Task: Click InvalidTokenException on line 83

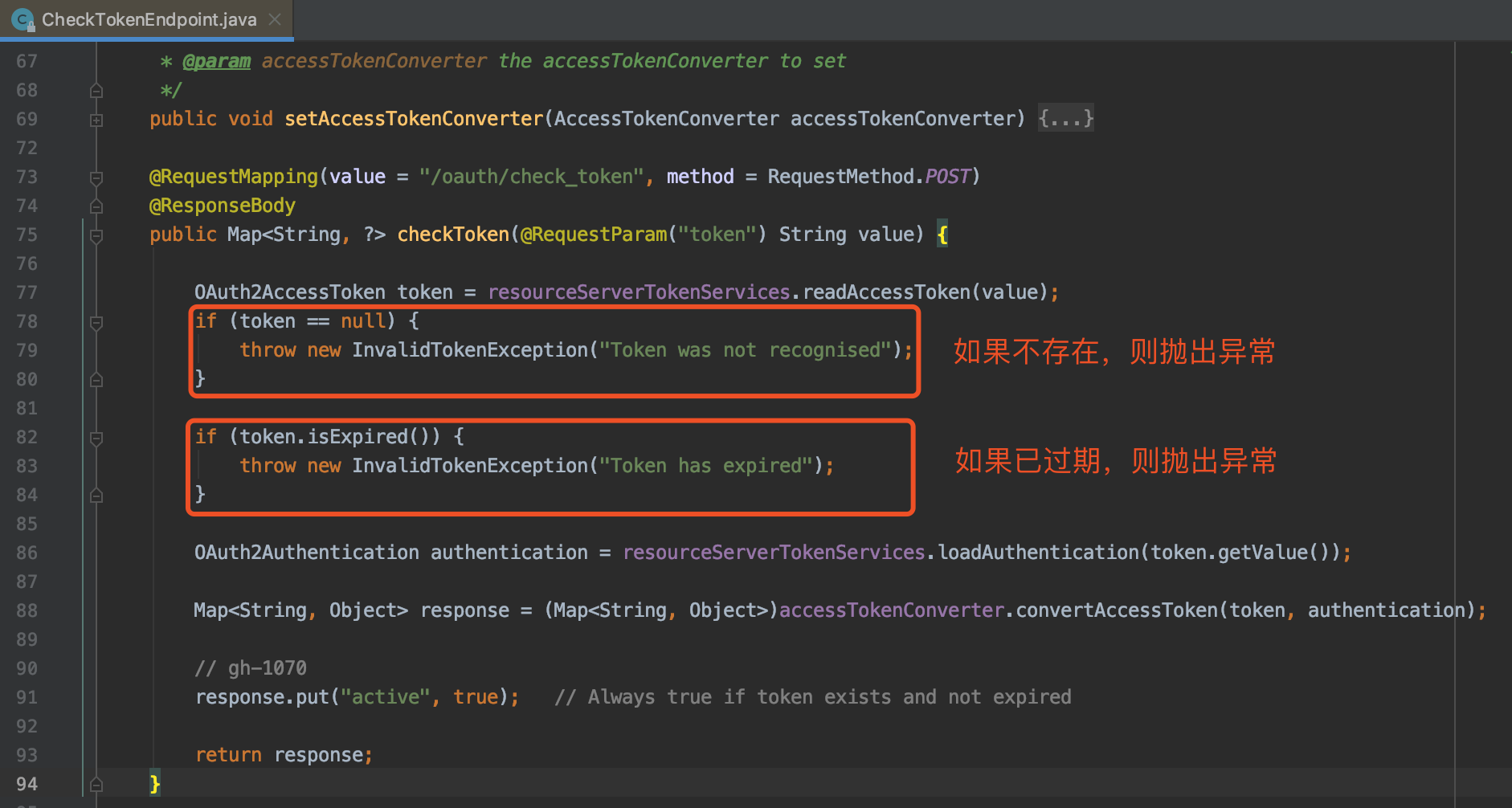Action: point(470,466)
